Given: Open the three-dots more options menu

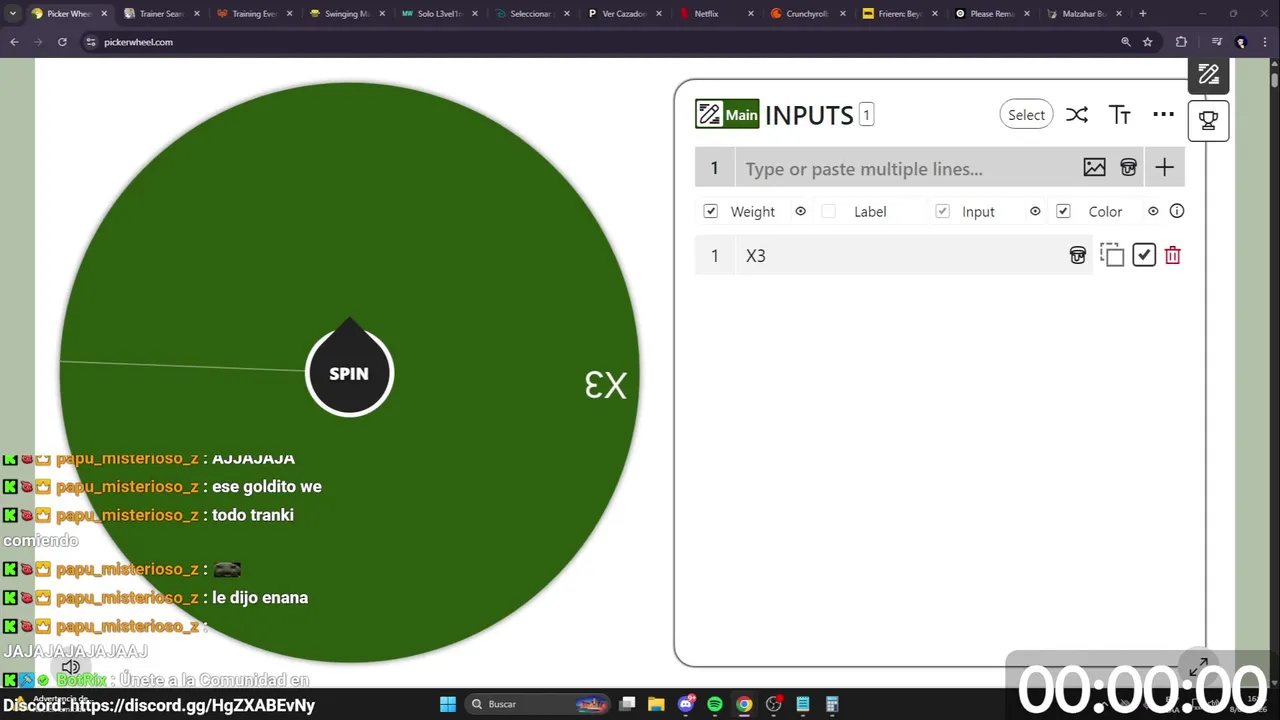Looking at the screenshot, I should pos(1163,115).
